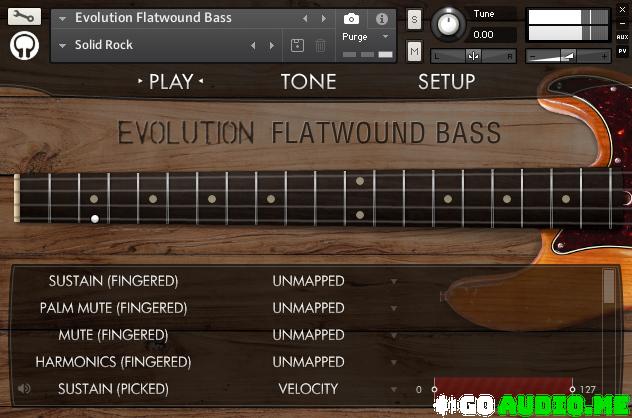The height and width of the screenshot is (418, 632).
Task: Click the white note marker on the fretboard
Action: [x=95, y=219]
